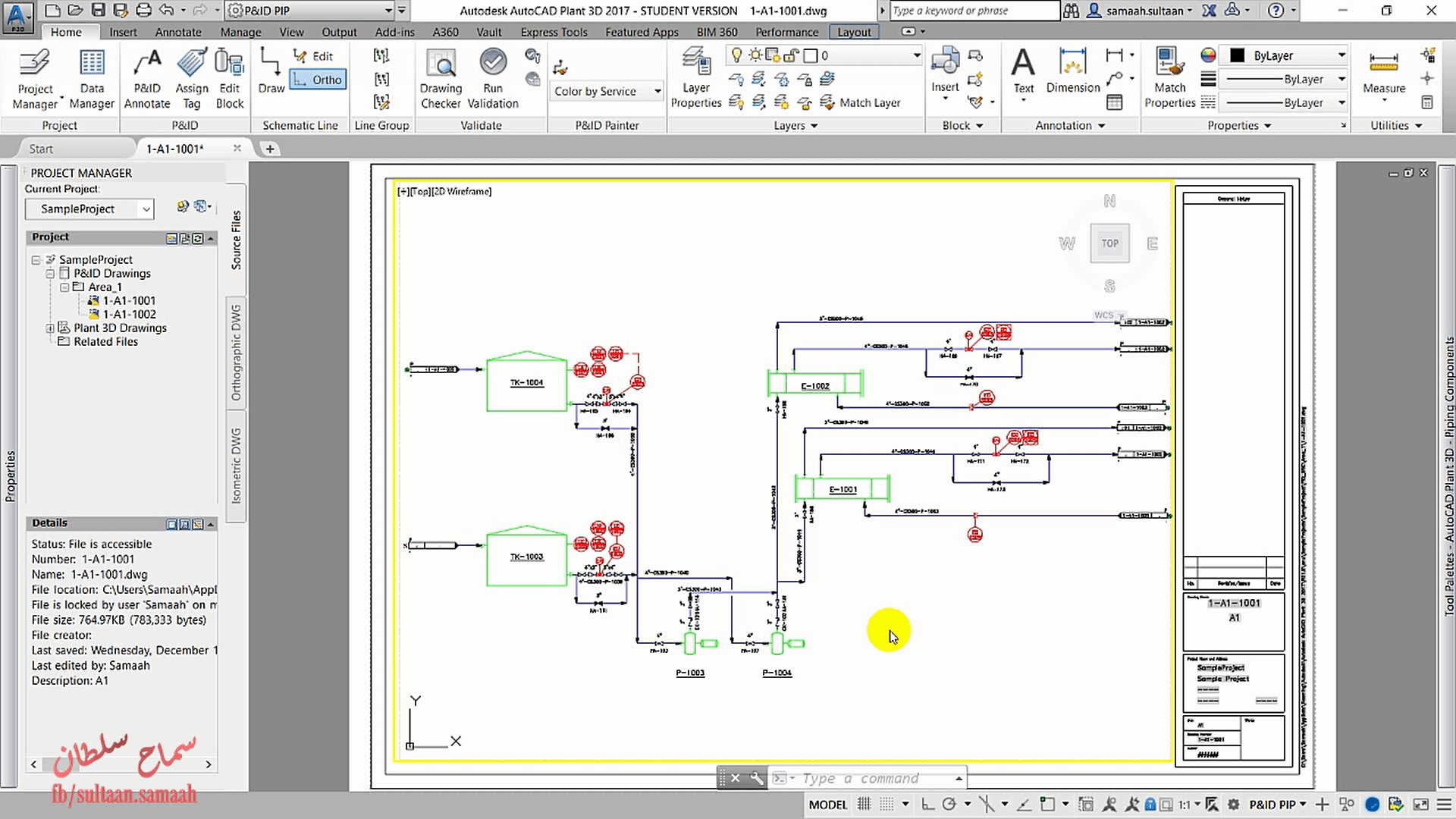Select drawing 1-A1-1002 in Project Manager
Screen dimensions: 1456x819
131,314
